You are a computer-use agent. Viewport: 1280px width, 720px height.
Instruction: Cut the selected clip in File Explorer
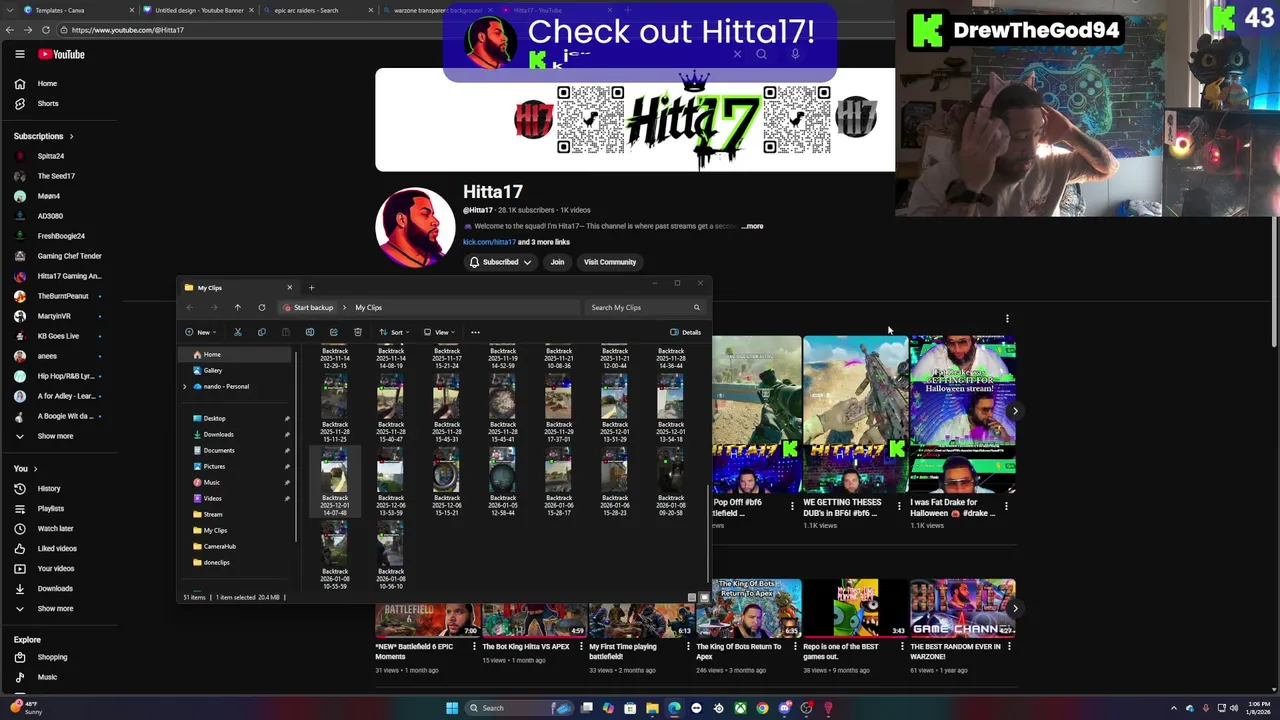tap(238, 332)
